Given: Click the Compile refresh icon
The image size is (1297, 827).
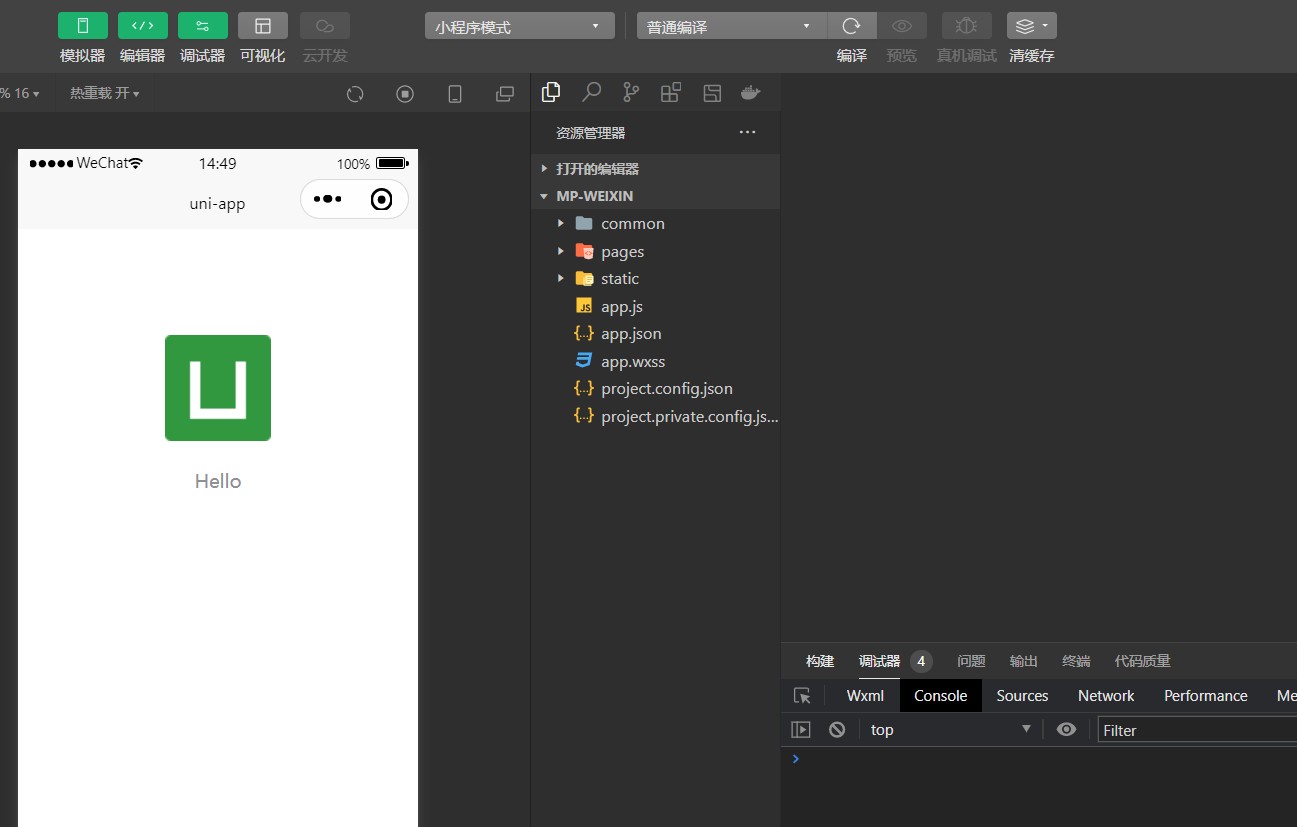Looking at the screenshot, I should pyautogui.click(x=852, y=26).
